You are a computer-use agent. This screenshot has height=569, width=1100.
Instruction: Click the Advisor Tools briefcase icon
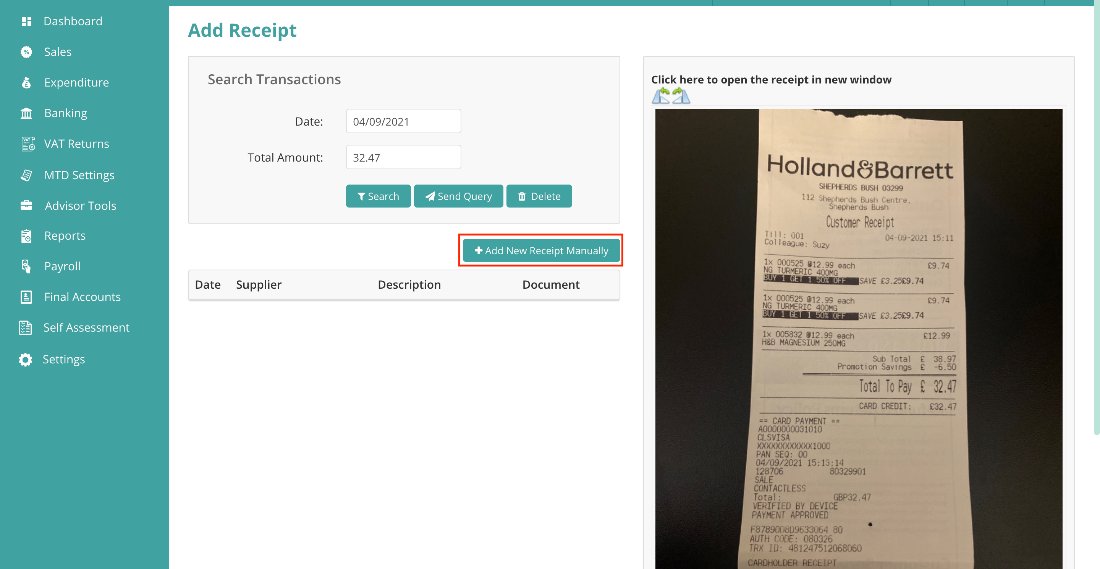(x=27, y=206)
